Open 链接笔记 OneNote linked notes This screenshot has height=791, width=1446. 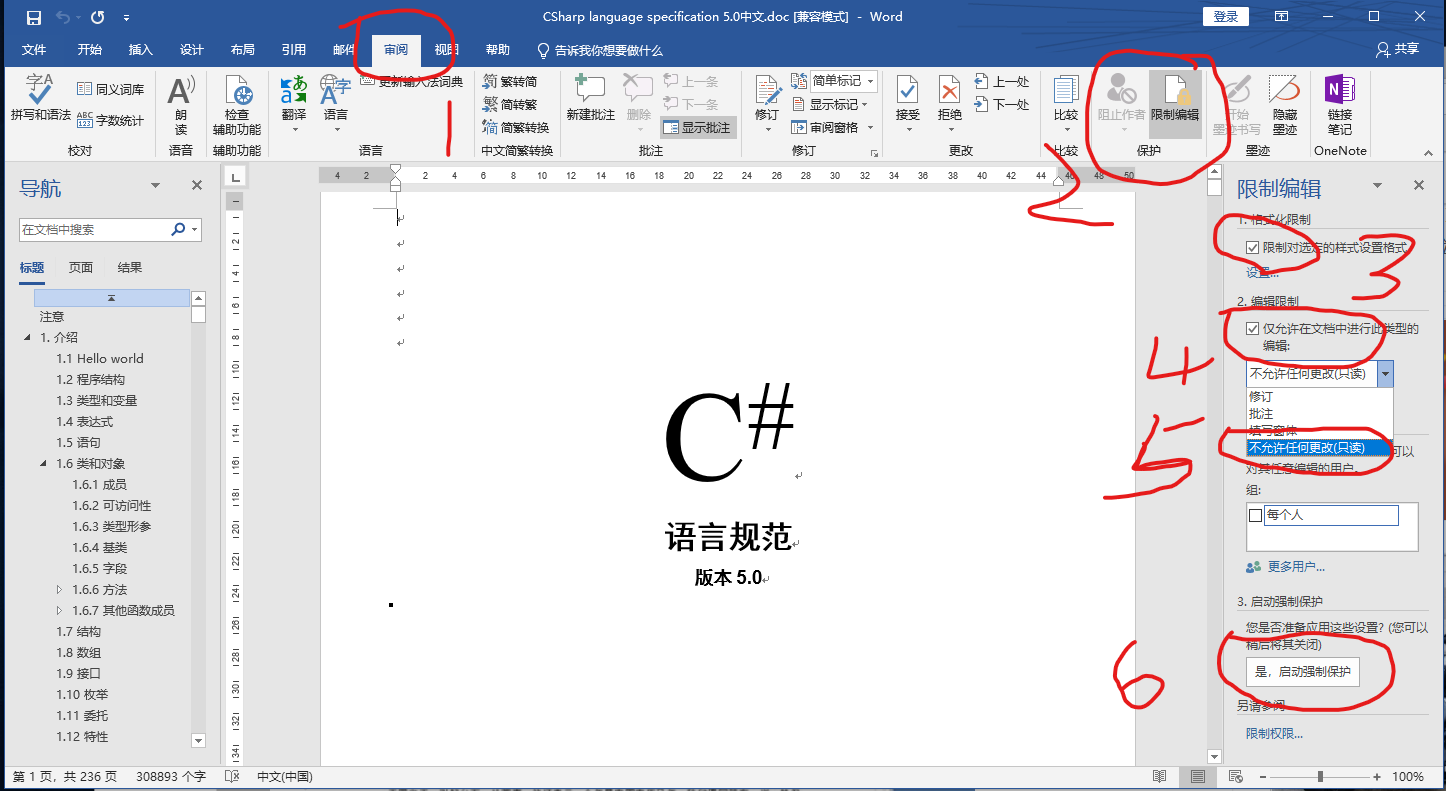click(1340, 104)
